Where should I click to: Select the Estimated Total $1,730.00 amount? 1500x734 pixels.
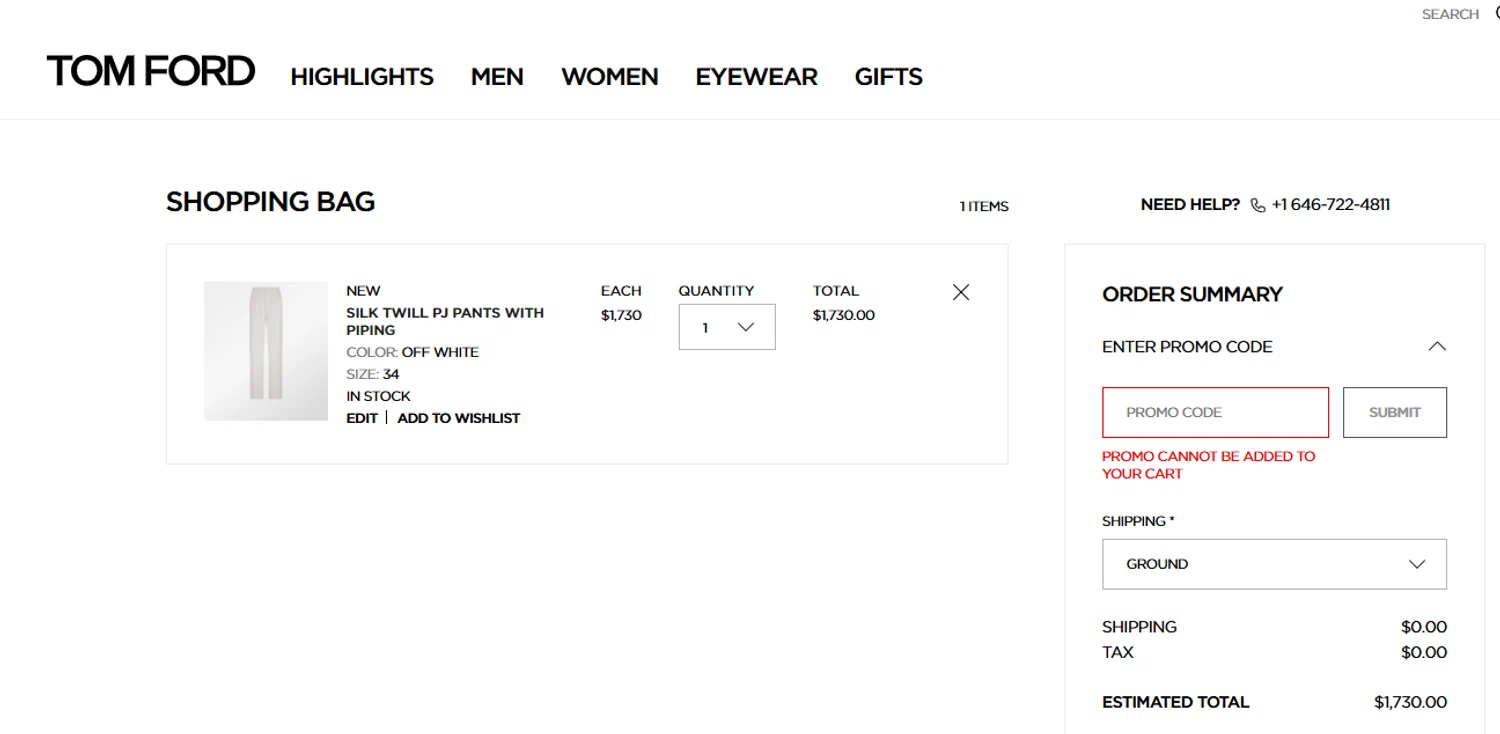[x=1410, y=702]
